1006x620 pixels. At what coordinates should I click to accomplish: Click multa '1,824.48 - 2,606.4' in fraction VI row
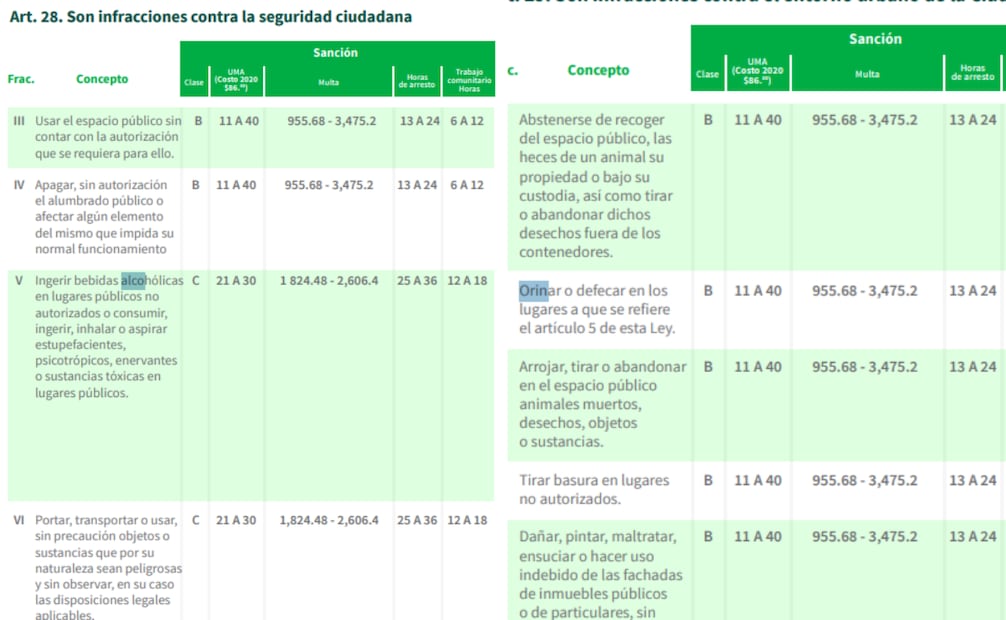pyautogui.click(x=329, y=520)
